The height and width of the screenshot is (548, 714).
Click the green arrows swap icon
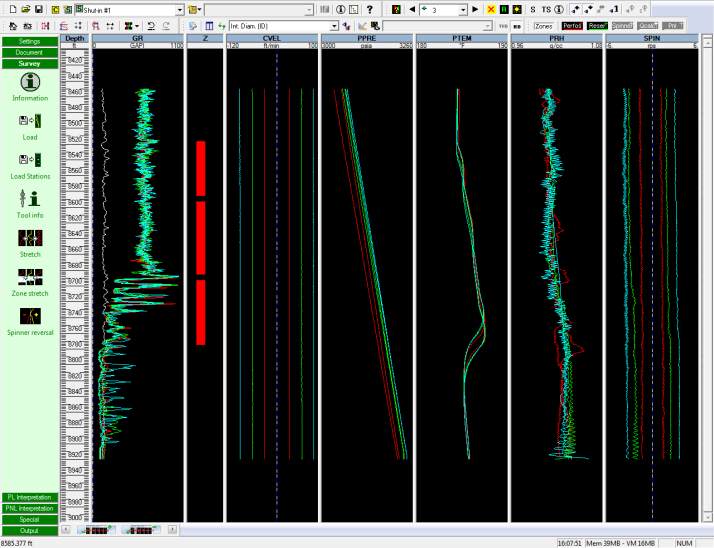(222, 26)
